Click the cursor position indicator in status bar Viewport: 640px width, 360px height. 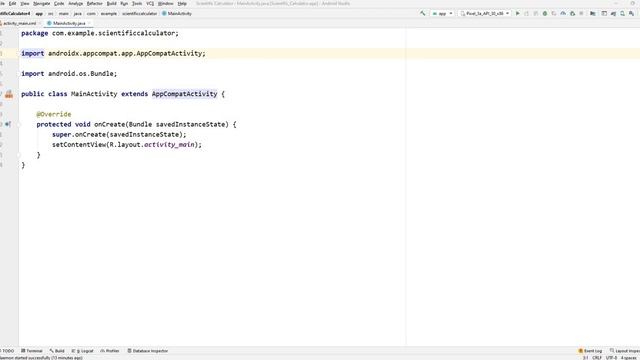coord(585,358)
